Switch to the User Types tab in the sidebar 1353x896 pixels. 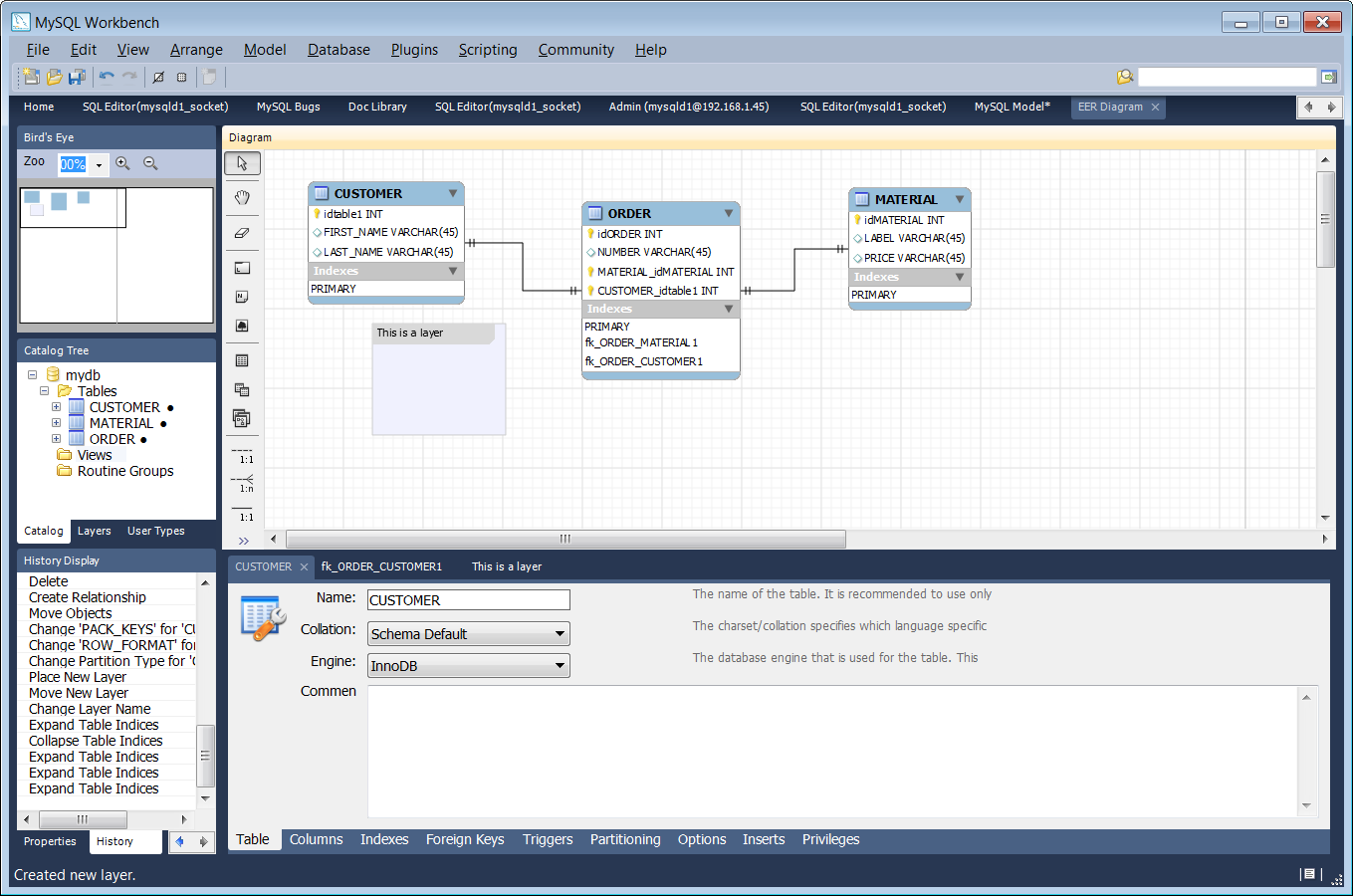[155, 532]
